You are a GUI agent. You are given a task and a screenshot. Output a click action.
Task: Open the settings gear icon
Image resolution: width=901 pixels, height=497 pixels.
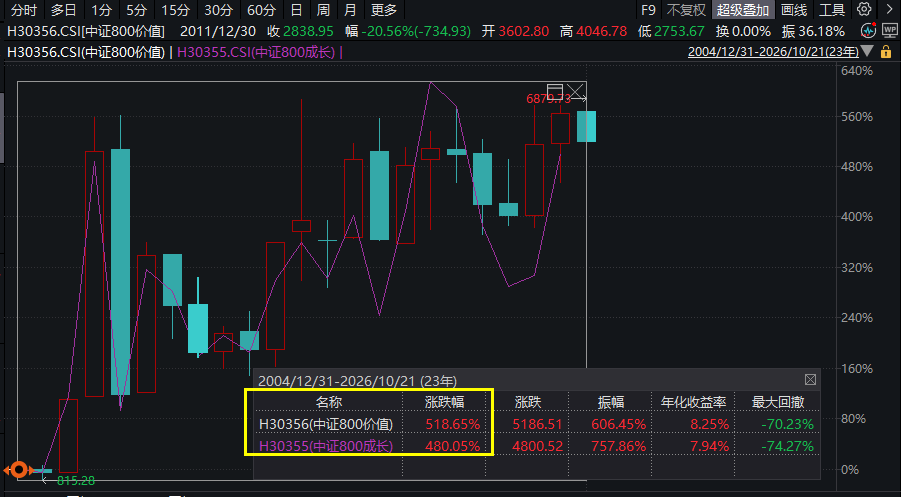pos(864,9)
